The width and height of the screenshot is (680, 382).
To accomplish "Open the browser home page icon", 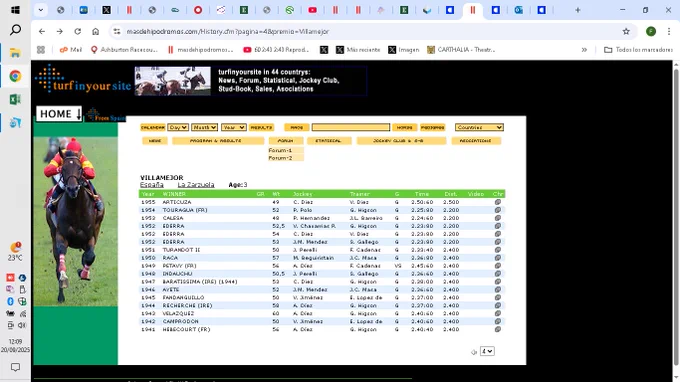I will pos(95,31).
